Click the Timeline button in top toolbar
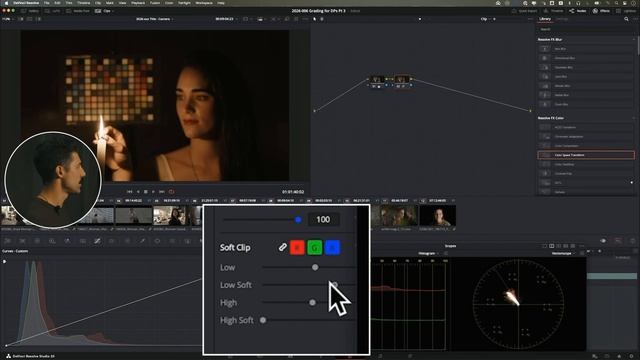The image size is (640, 360). (x=554, y=11)
